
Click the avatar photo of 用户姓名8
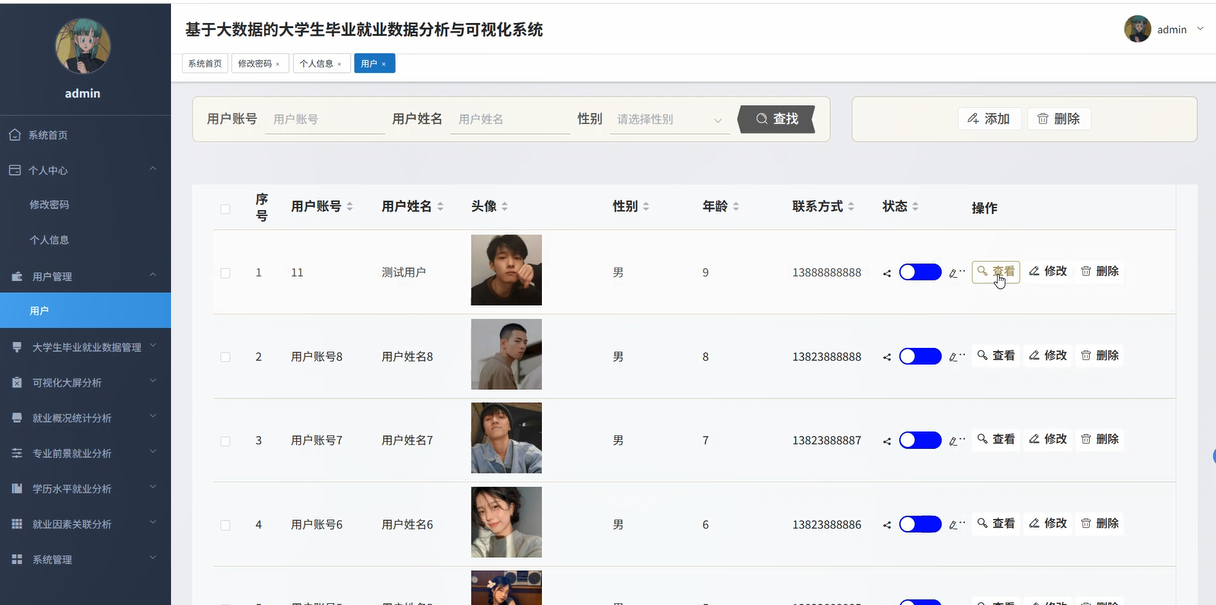tap(506, 354)
